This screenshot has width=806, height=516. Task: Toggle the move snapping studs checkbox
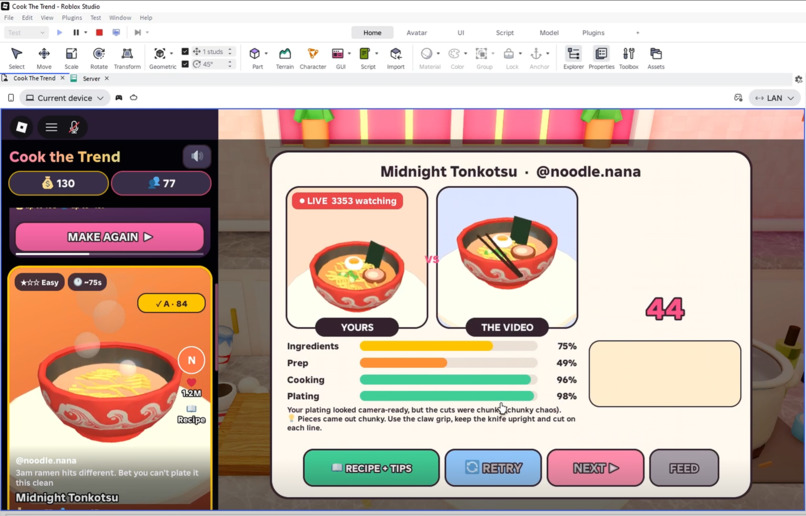pos(185,51)
